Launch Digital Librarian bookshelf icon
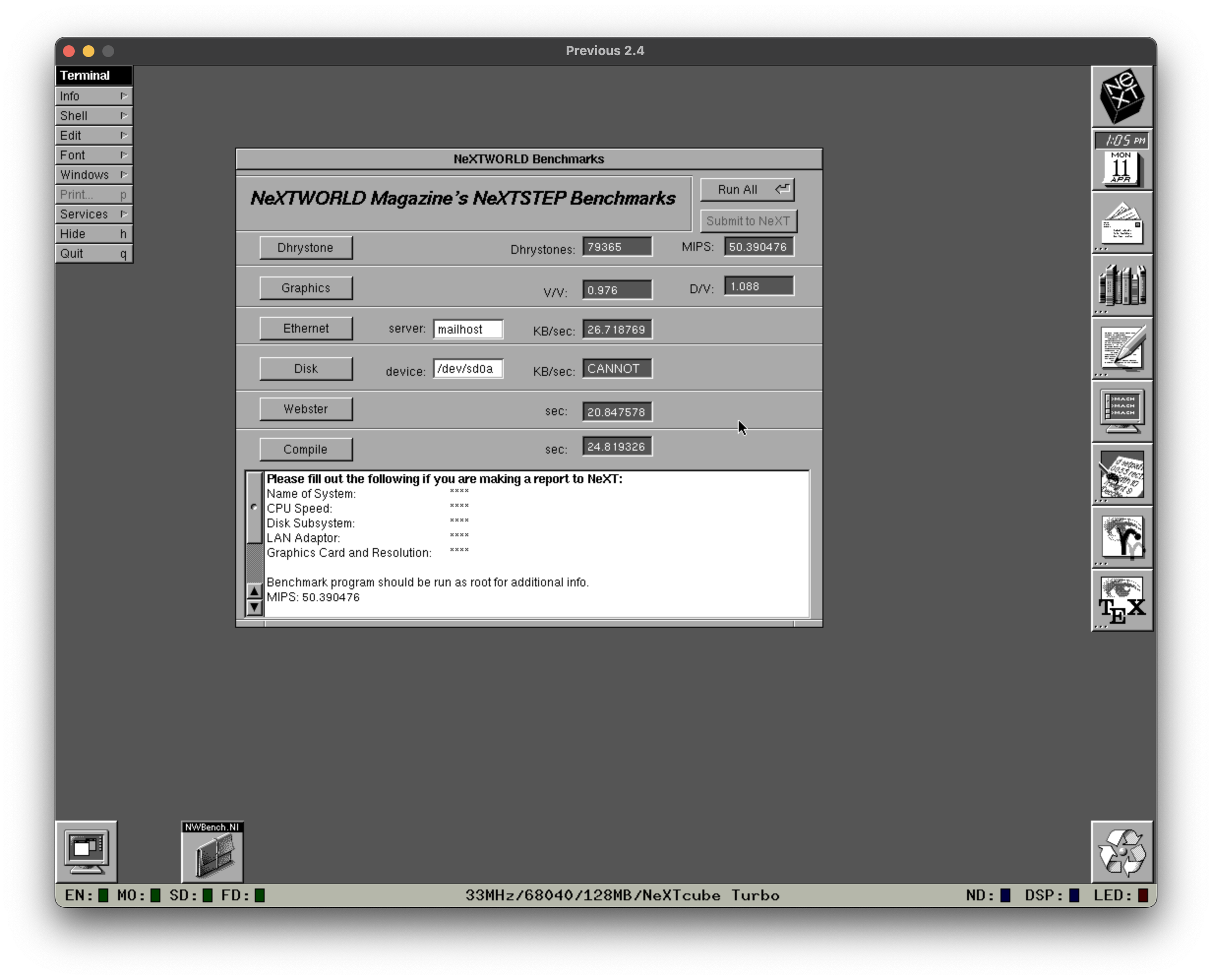Viewport: 1212px width, 980px height. pyautogui.click(x=1122, y=287)
